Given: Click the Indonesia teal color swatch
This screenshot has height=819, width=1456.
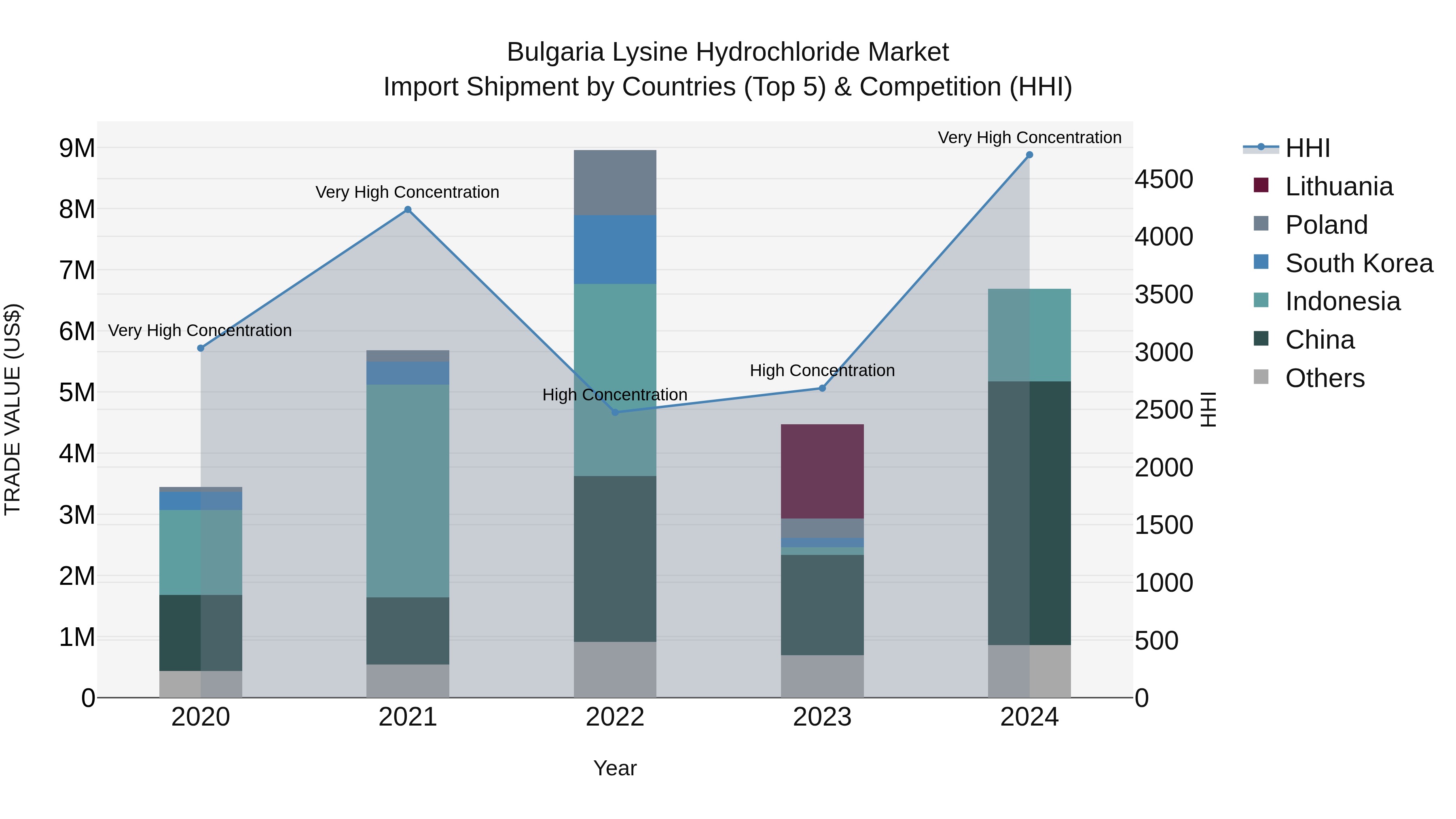Looking at the screenshot, I should pyautogui.click(x=1261, y=300).
